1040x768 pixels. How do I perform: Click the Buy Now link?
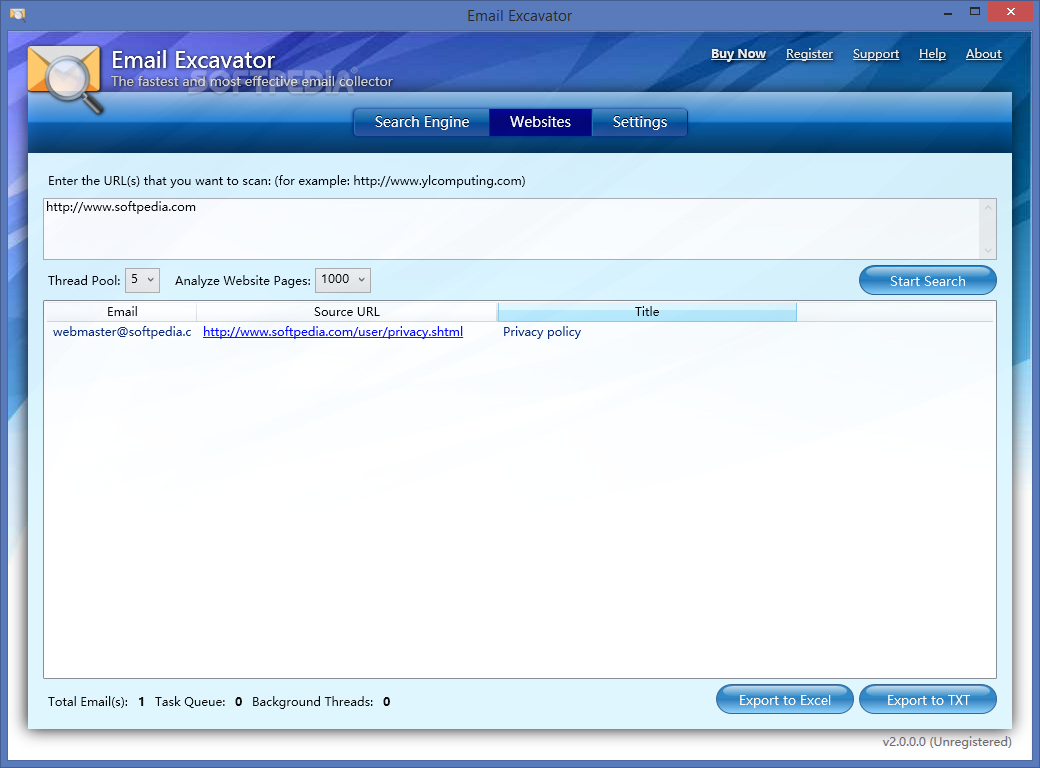(x=738, y=54)
